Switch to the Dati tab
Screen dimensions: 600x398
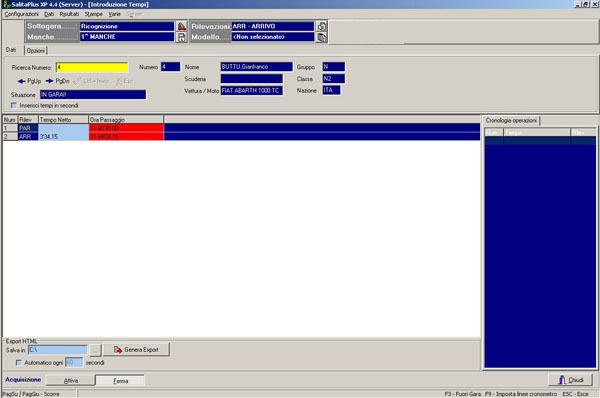(11, 50)
